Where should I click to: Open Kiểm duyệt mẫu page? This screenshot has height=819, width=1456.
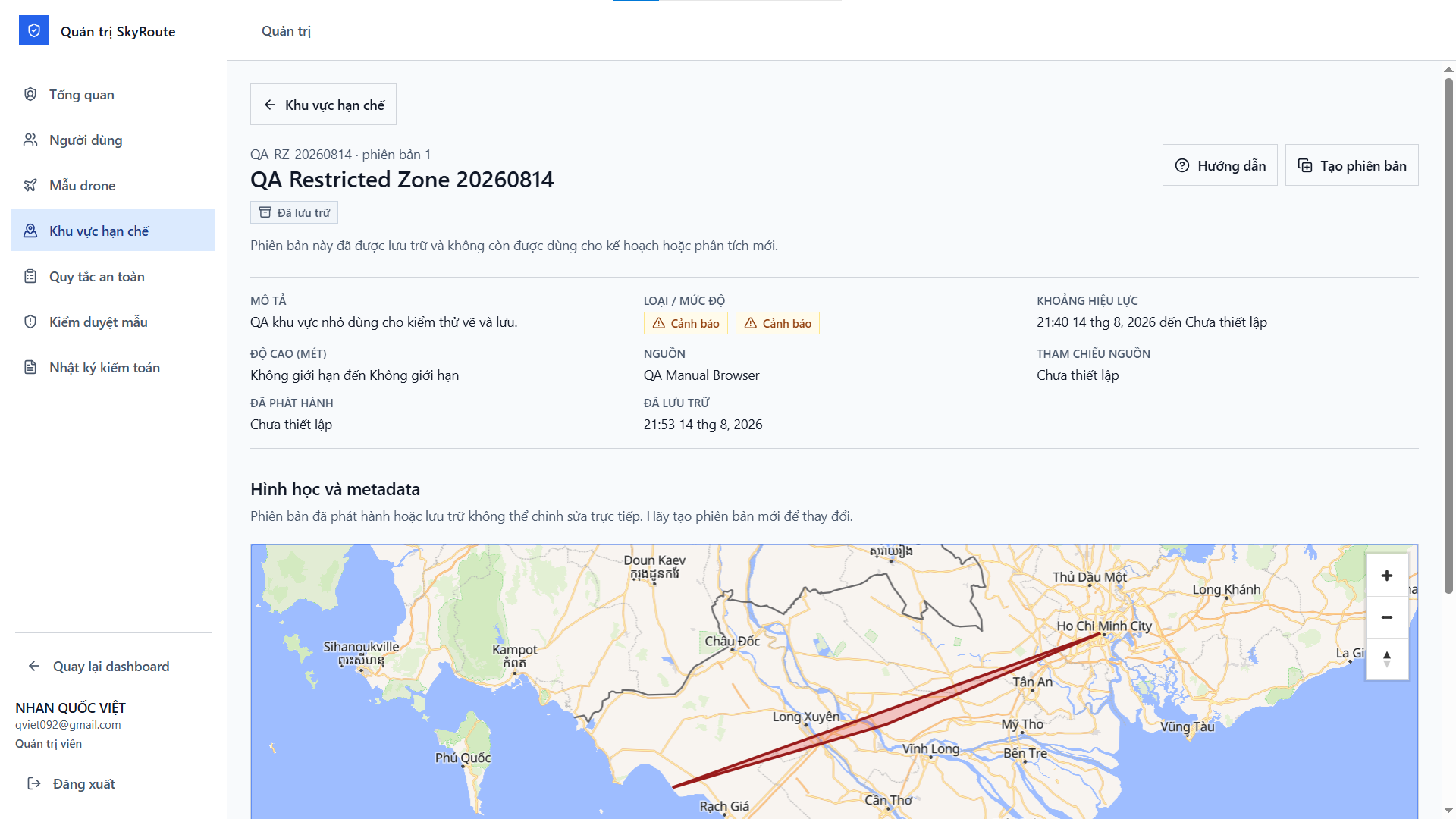[x=114, y=322]
